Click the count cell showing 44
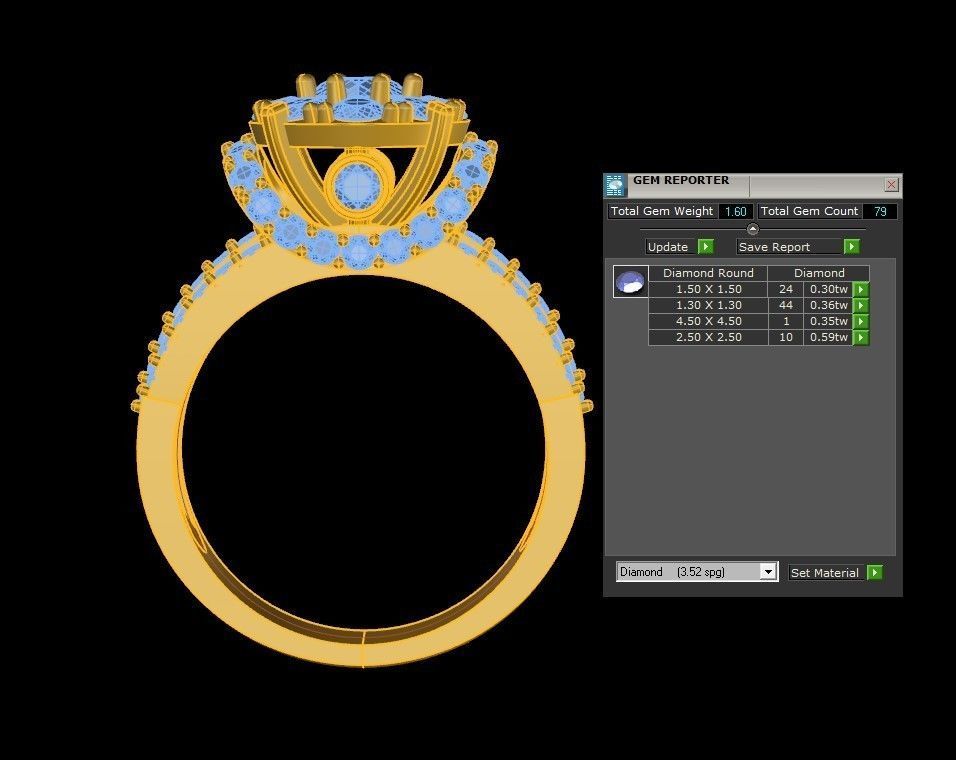Image resolution: width=956 pixels, height=760 pixels. (x=786, y=305)
